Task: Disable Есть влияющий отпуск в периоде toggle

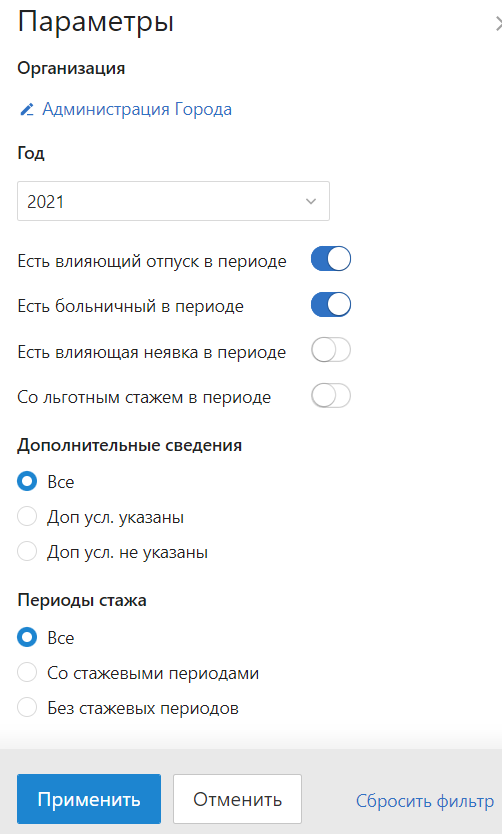Action: (x=331, y=259)
